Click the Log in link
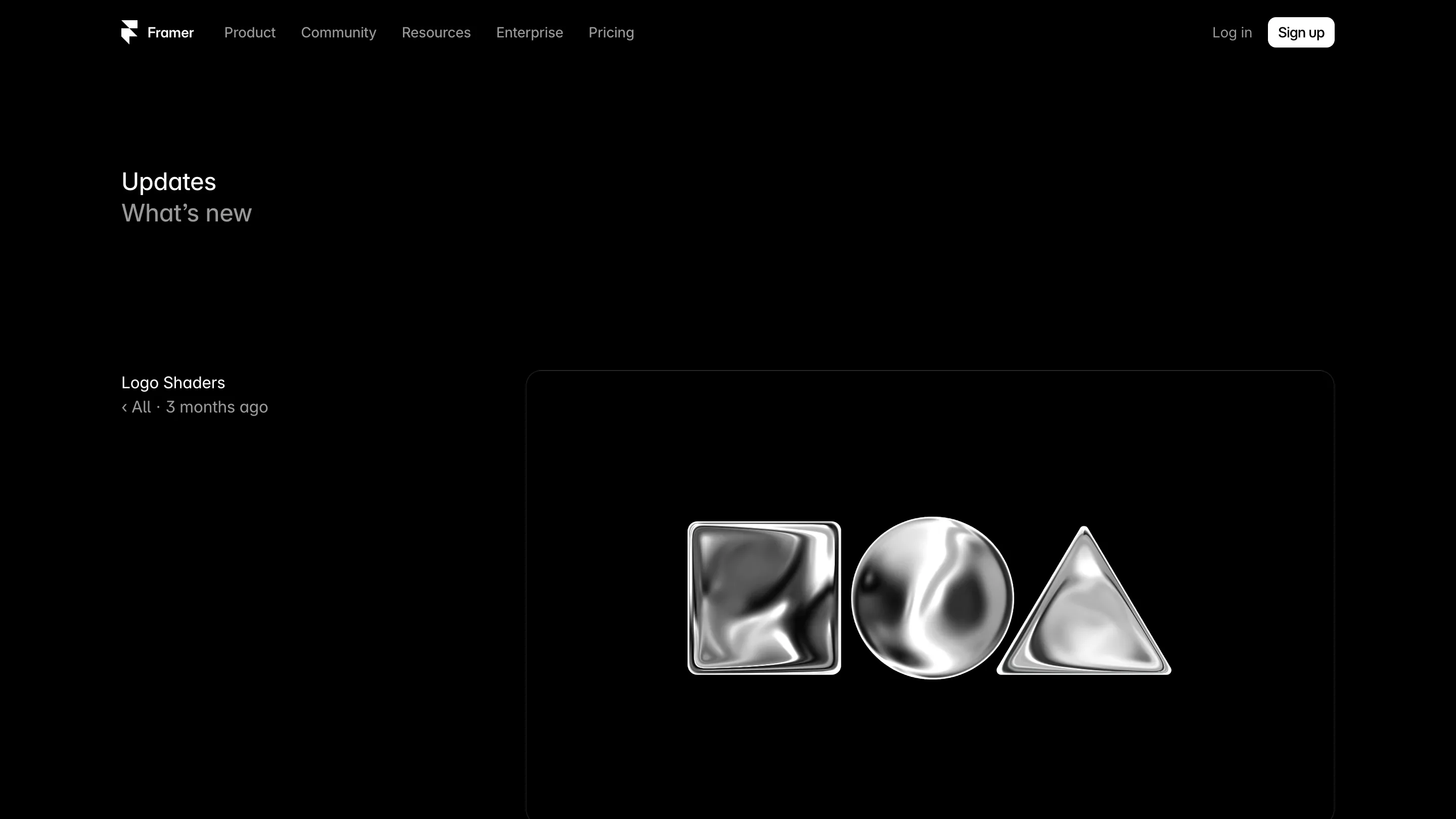Screen dimensions: 1456x819 tap(1232, 33)
